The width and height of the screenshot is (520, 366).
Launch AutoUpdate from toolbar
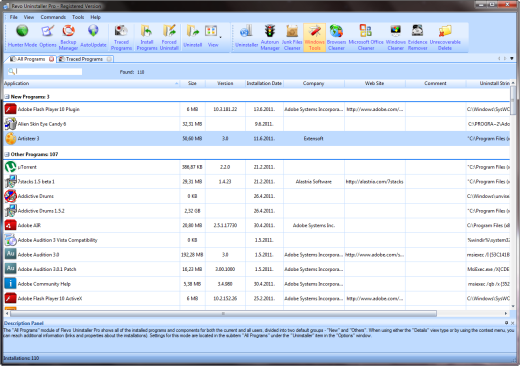click(93, 37)
